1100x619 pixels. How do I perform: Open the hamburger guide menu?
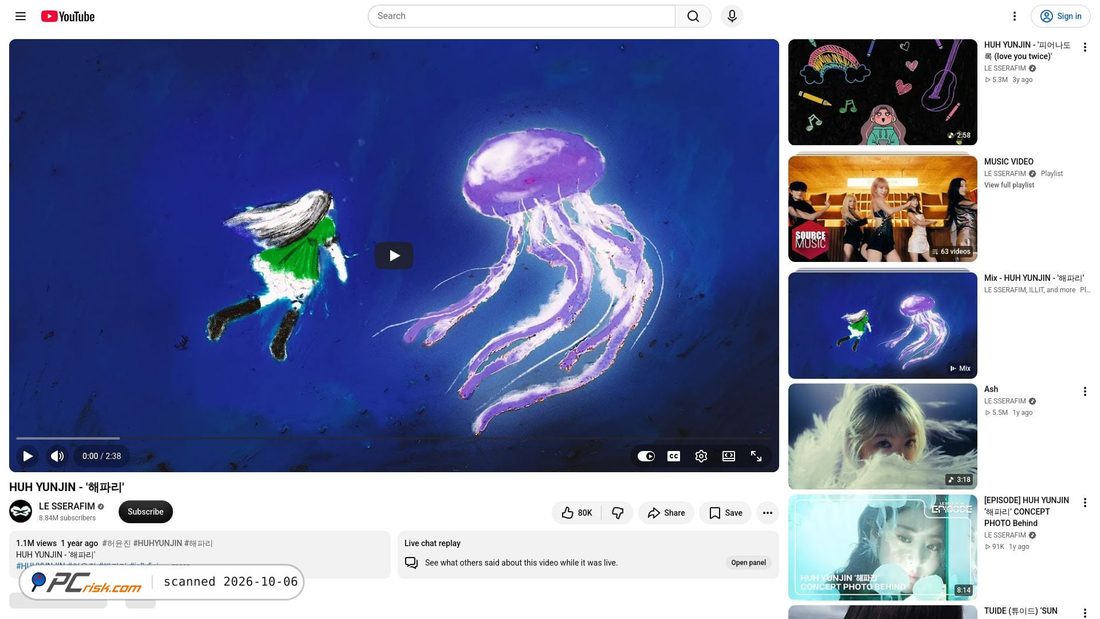(20, 16)
